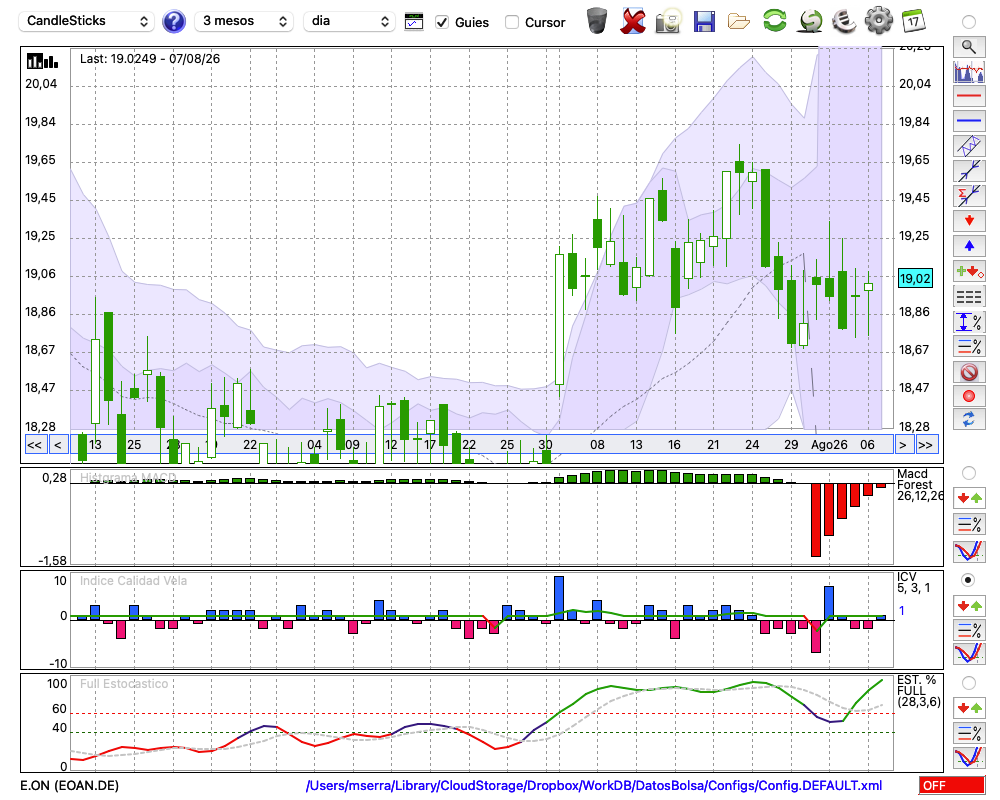
Task: Click the magnifying glass zoom tool
Action: click(969, 47)
